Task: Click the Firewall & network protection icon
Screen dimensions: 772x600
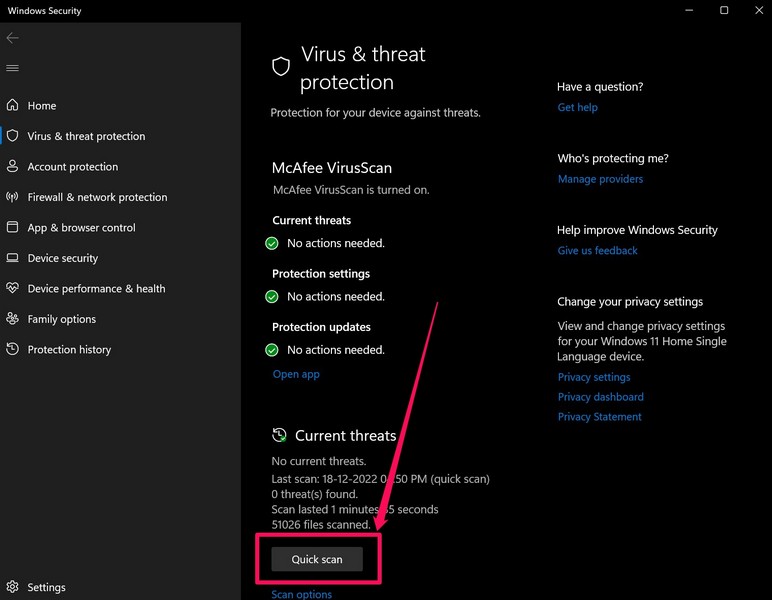Action: pyautogui.click(x=12, y=197)
